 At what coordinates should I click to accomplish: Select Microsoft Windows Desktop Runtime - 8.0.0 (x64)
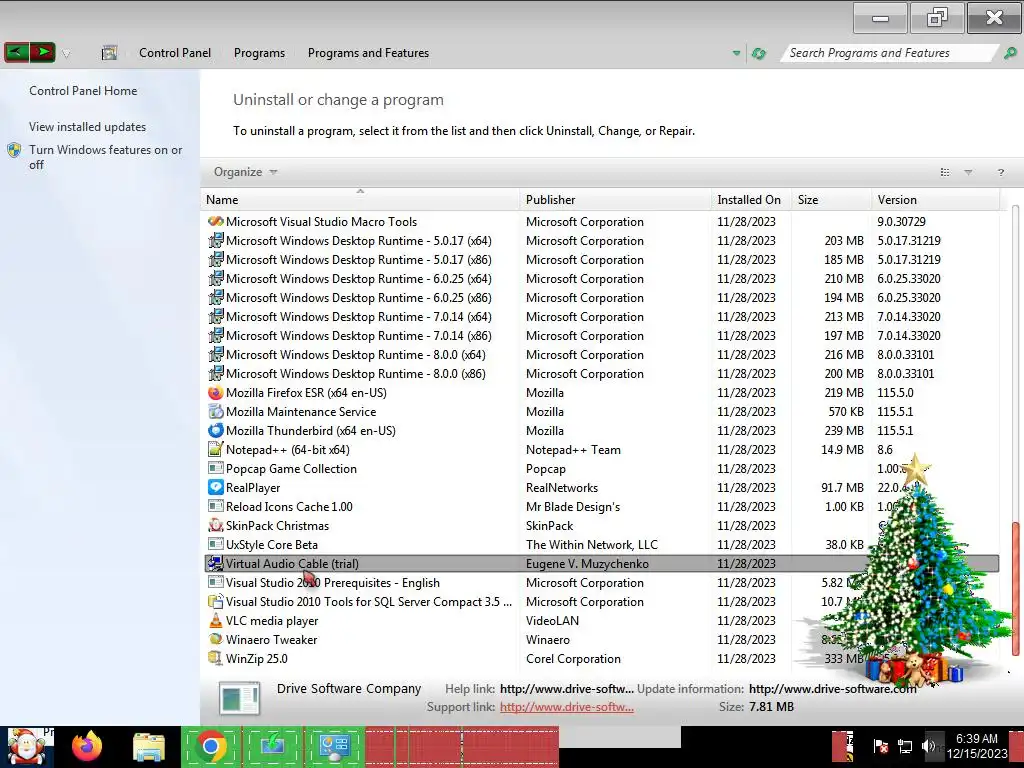pyautogui.click(x=356, y=355)
